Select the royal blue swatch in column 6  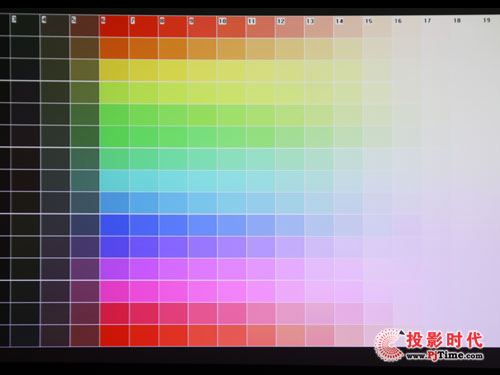114,225
